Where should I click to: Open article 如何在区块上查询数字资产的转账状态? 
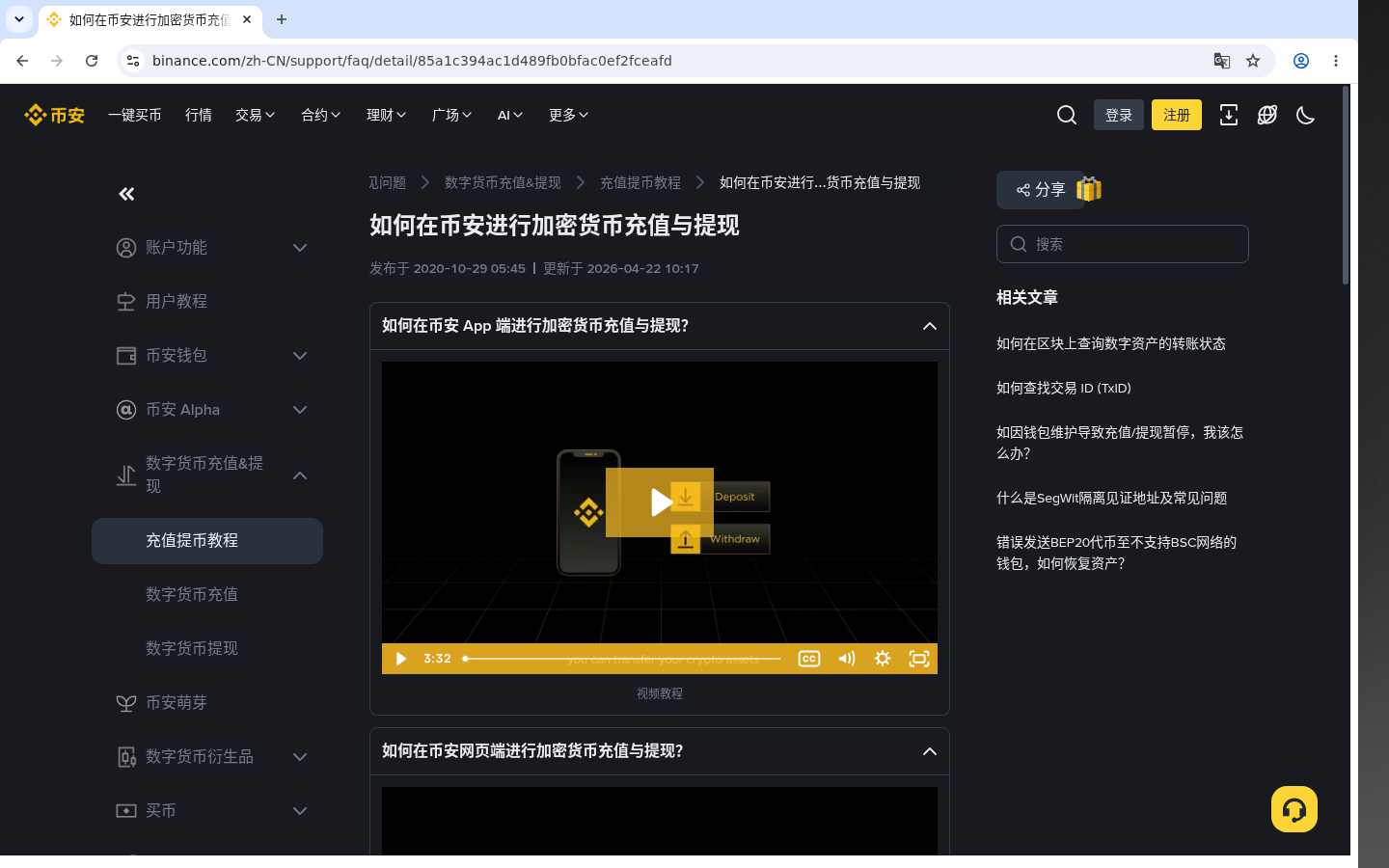[1111, 343]
